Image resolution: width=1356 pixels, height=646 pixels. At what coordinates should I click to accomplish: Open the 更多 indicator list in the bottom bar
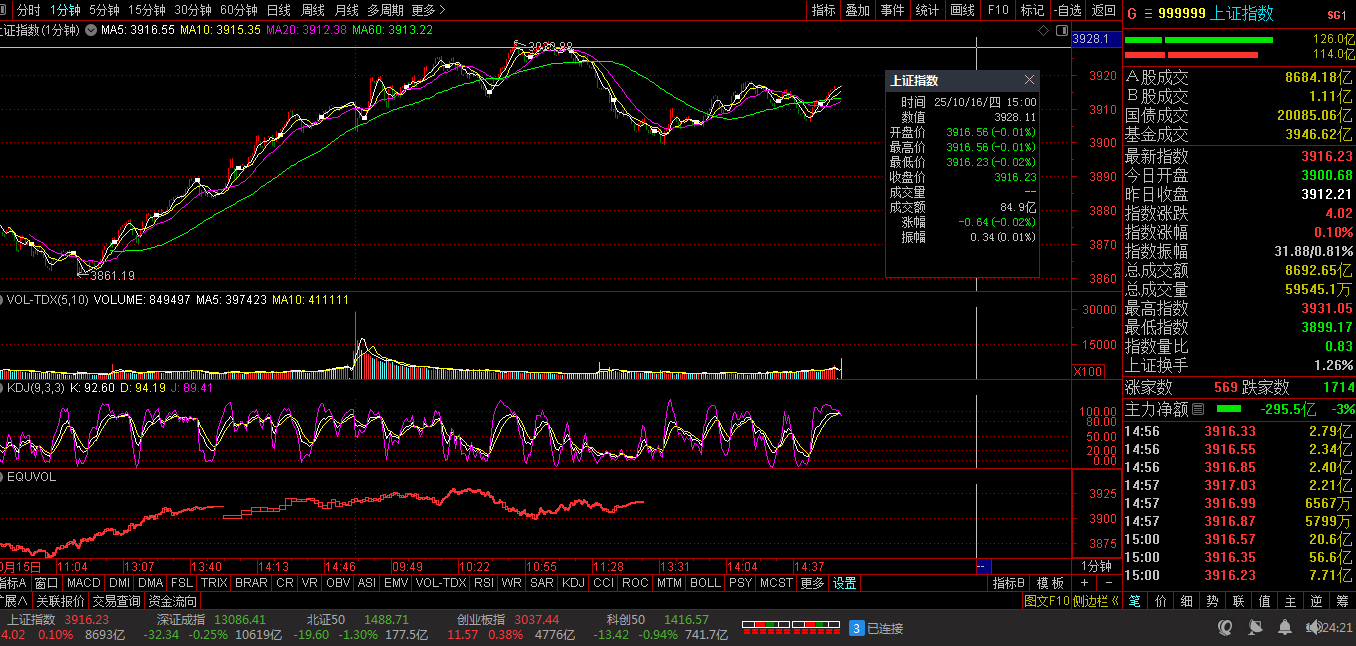point(813,583)
